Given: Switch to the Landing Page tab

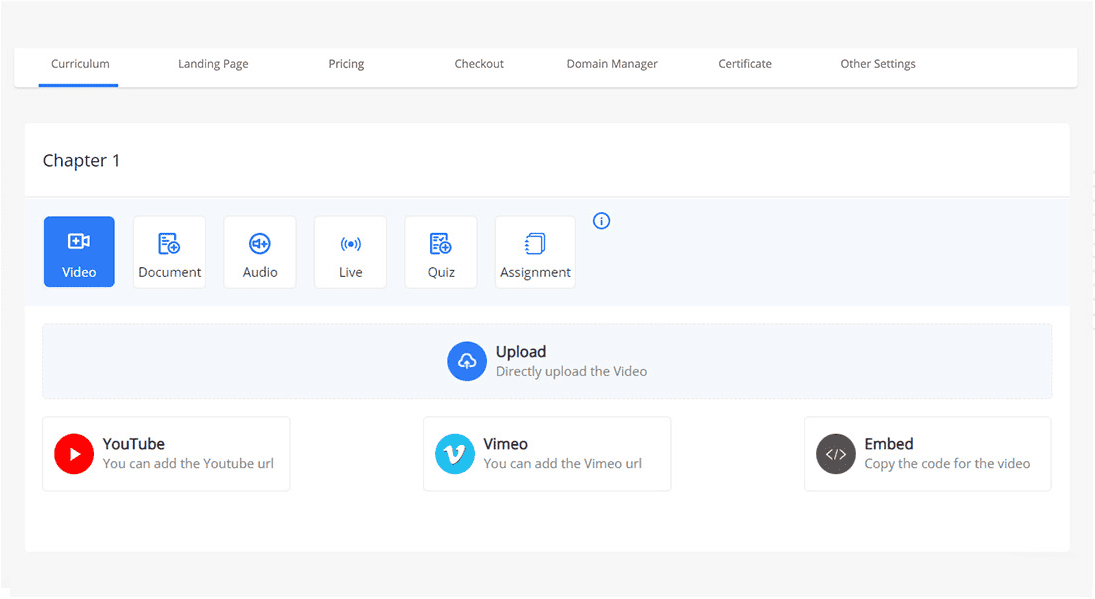Looking at the screenshot, I should click(213, 63).
